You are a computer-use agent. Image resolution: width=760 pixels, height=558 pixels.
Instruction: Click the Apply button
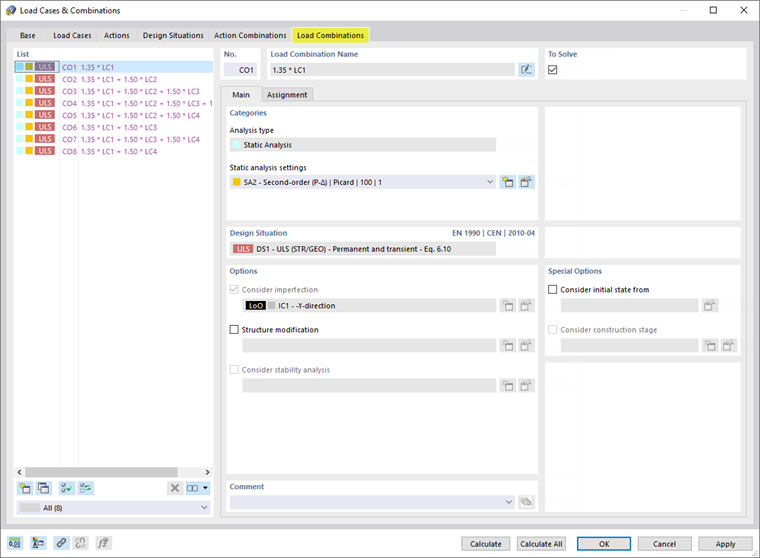(x=725, y=544)
